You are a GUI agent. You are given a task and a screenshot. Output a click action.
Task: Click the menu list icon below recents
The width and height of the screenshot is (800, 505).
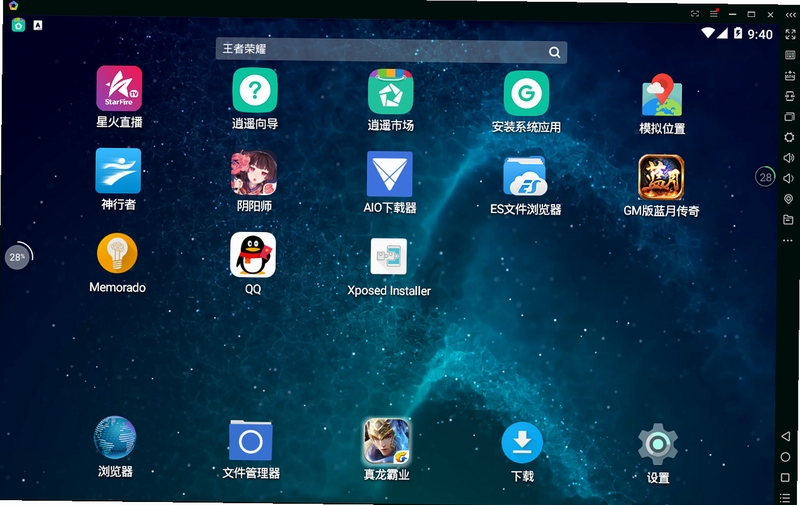785,497
